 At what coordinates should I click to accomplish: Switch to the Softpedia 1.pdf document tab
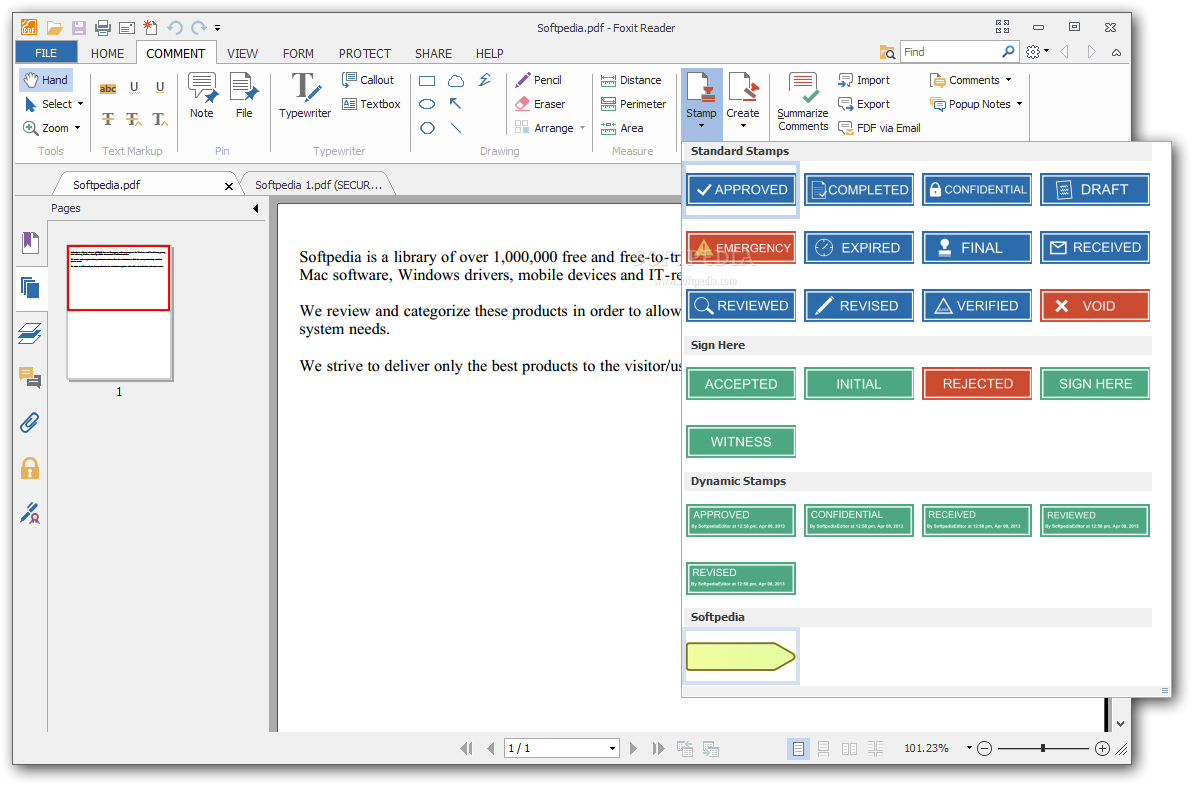pos(317,185)
